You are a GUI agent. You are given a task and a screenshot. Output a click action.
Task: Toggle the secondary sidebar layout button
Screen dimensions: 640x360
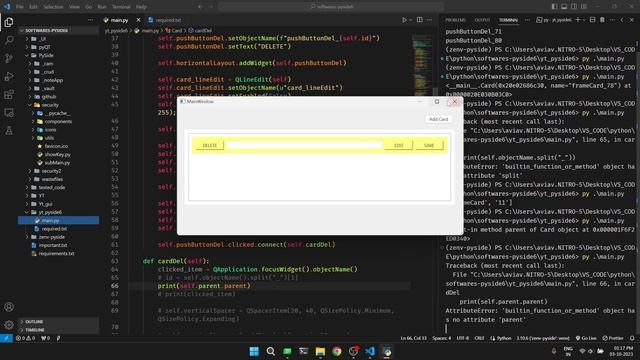coord(574,7)
